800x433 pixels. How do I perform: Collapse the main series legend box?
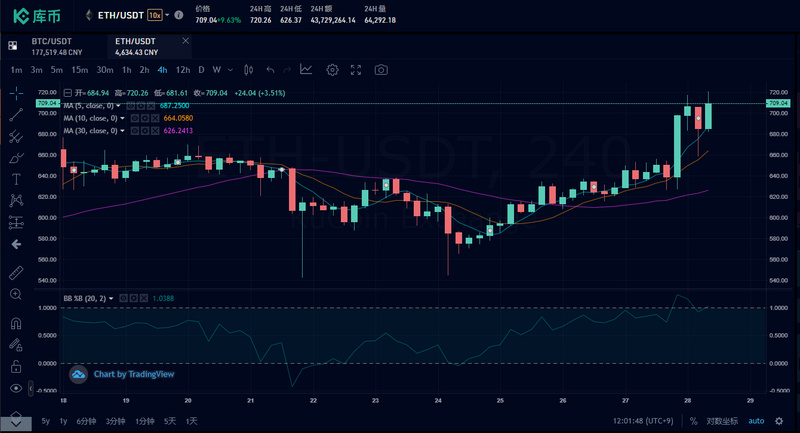(67, 93)
